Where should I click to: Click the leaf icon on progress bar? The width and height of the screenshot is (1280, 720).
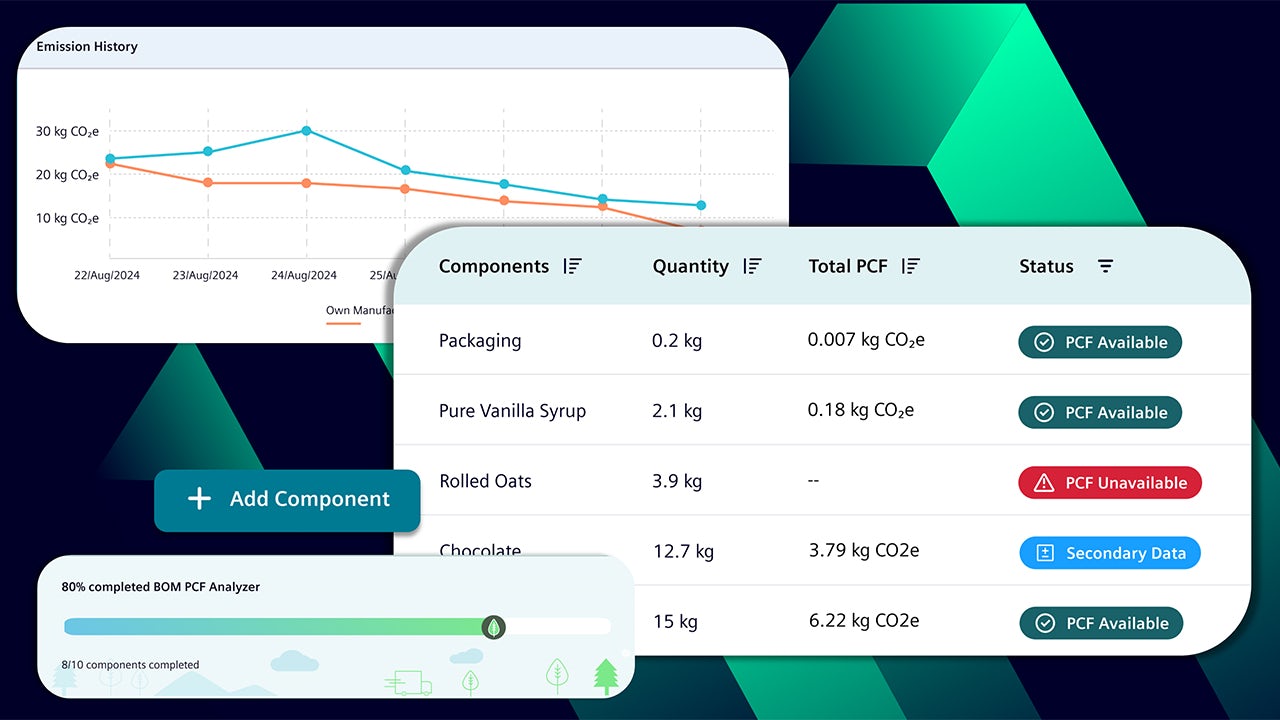[x=493, y=627]
